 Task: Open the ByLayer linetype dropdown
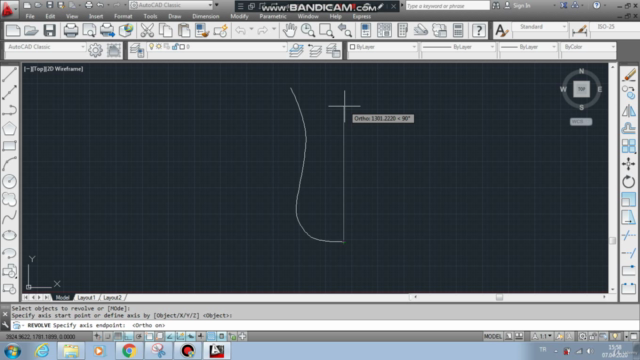point(458,47)
